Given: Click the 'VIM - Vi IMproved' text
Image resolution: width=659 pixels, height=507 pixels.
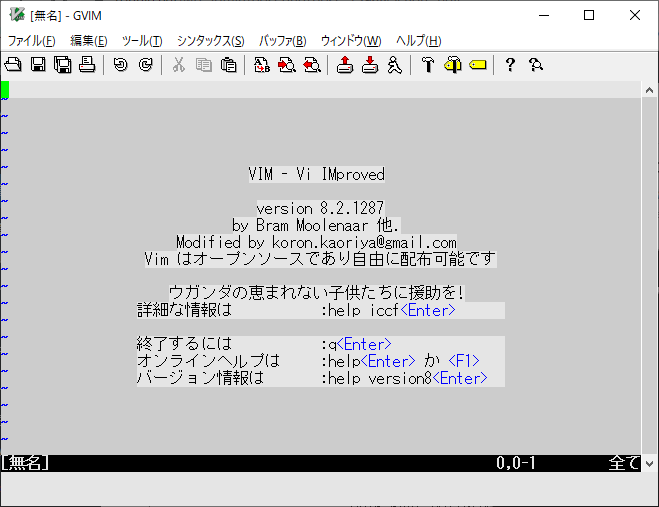Looking at the screenshot, I should click(316, 174).
